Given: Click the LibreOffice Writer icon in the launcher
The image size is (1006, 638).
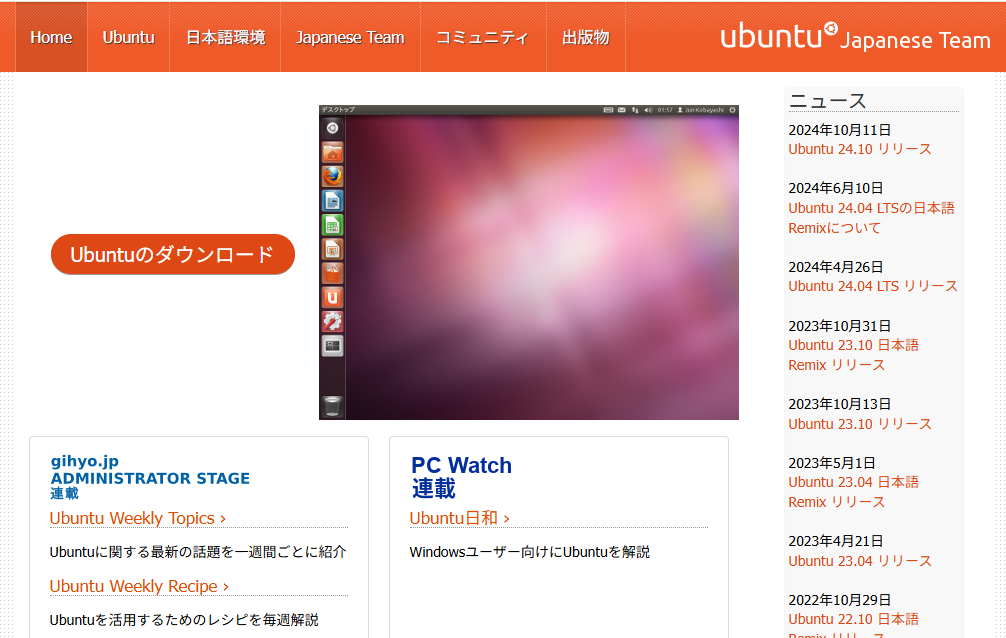Looking at the screenshot, I should point(332,201).
